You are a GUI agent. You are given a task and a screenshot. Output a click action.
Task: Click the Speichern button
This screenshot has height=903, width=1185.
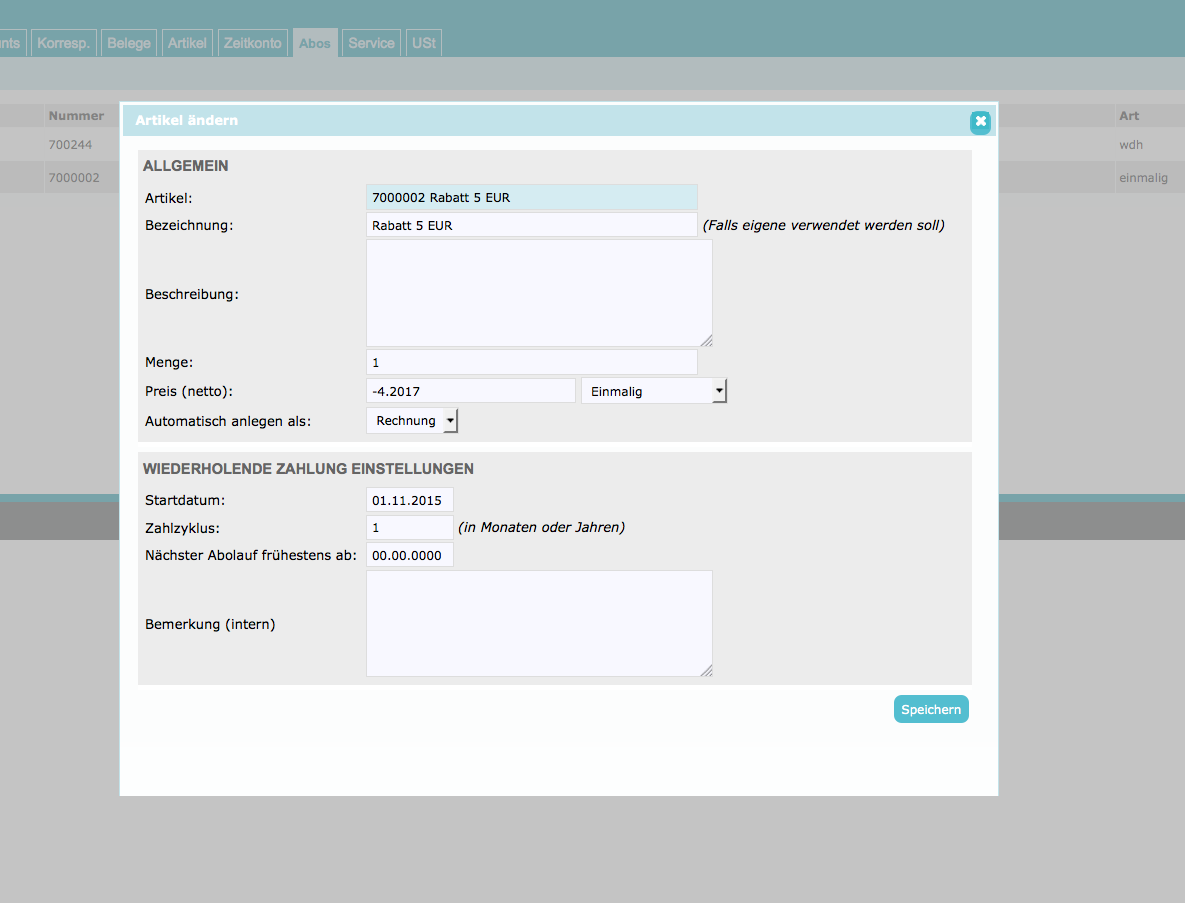point(931,709)
